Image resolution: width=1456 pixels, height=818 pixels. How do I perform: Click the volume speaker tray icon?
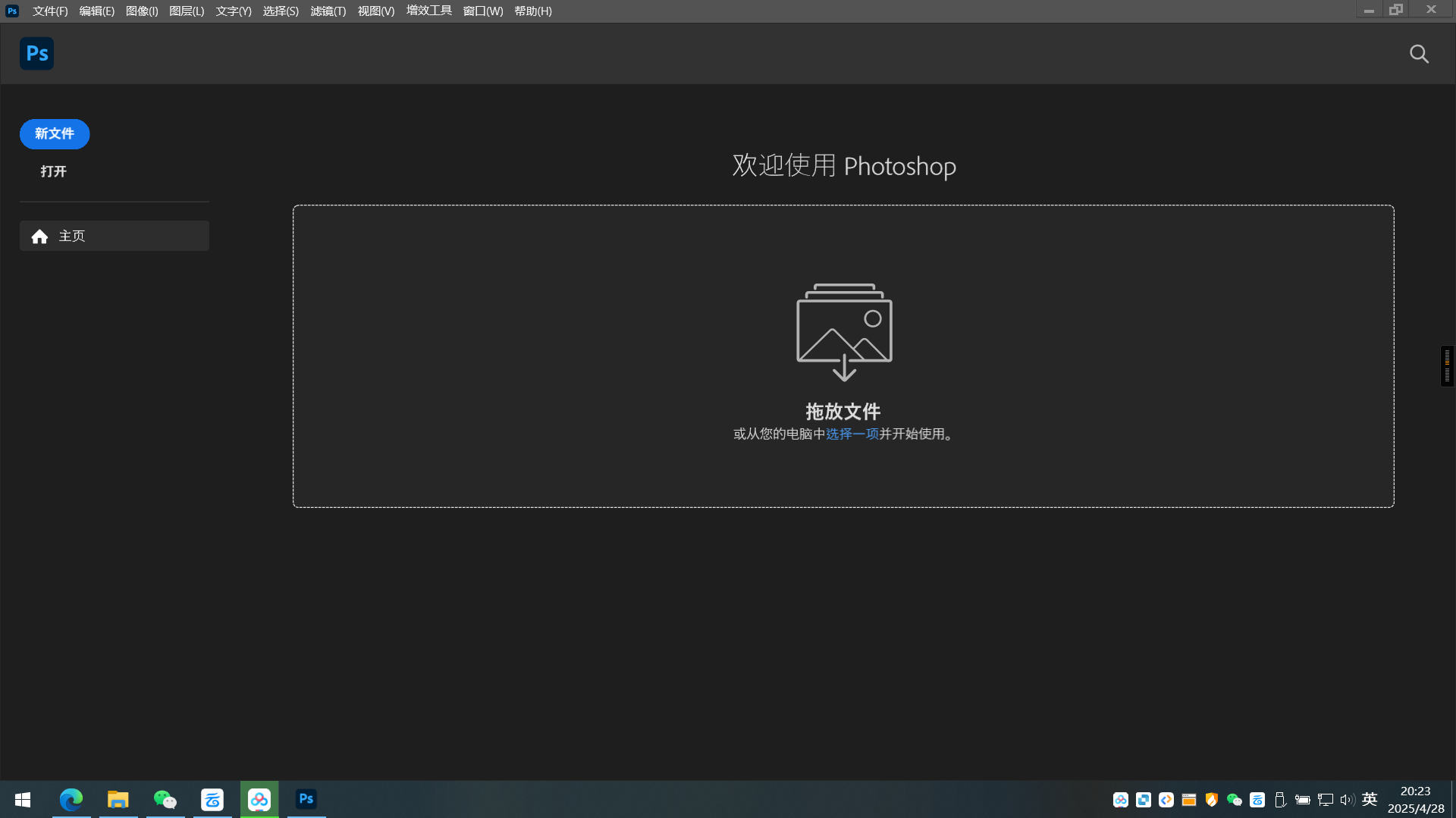1347,800
